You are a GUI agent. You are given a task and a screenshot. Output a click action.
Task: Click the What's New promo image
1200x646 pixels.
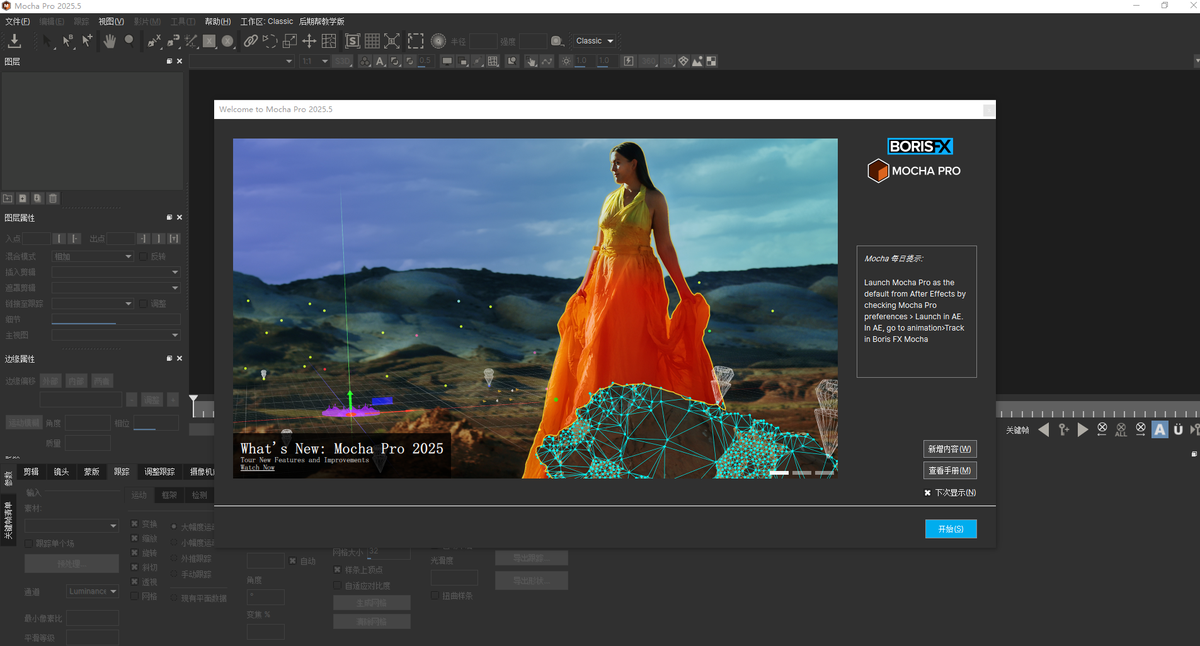pyautogui.click(x=535, y=308)
